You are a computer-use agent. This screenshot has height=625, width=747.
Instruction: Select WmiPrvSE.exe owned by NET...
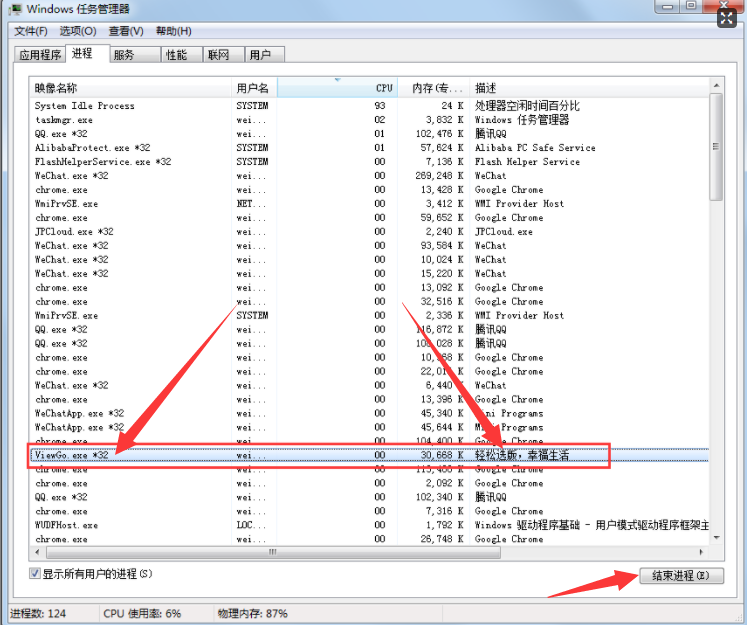tap(369, 203)
